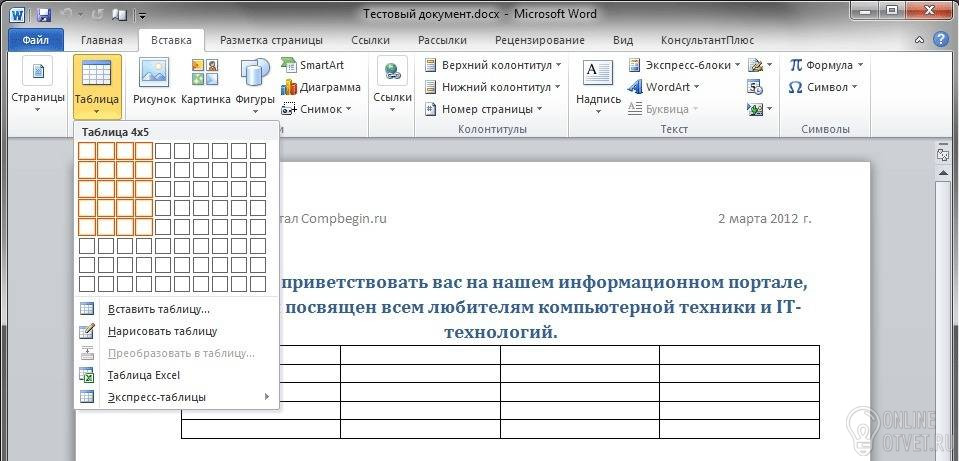Insert a SmartArt graphic
This screenshot has height=461, width=959.
[313, 65]
